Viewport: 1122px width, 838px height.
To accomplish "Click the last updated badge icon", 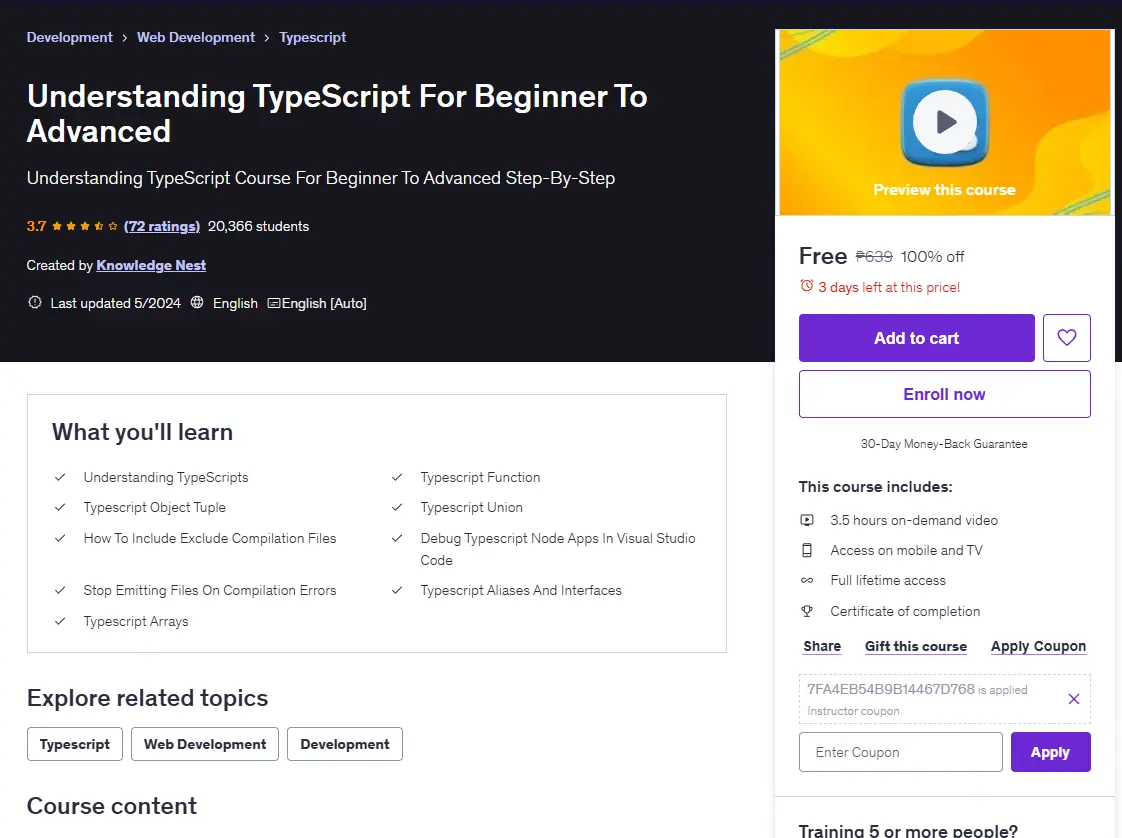I will click(34, 303).
